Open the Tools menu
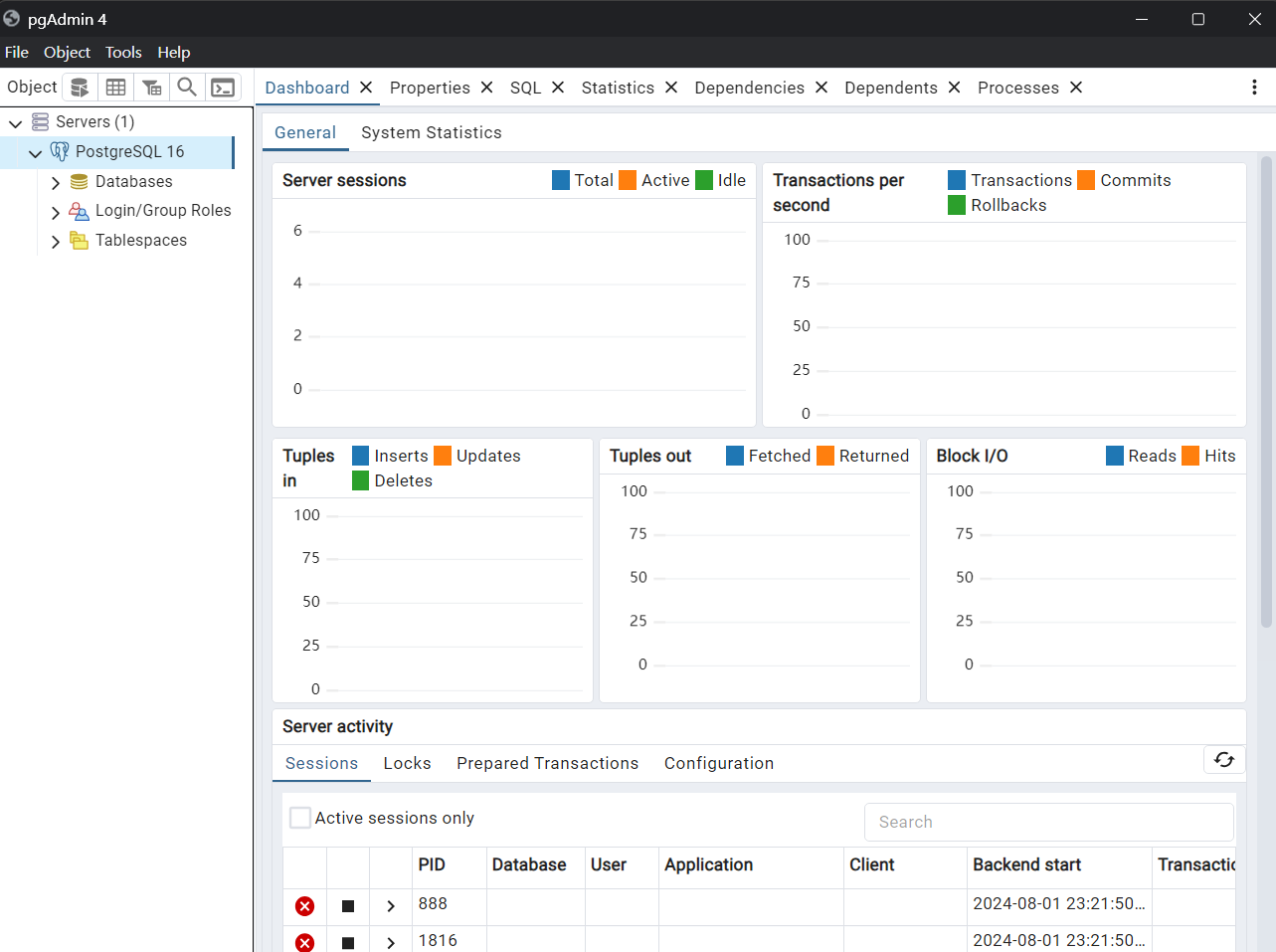Viewport: 1276px width, 952px height. [123, 53]
